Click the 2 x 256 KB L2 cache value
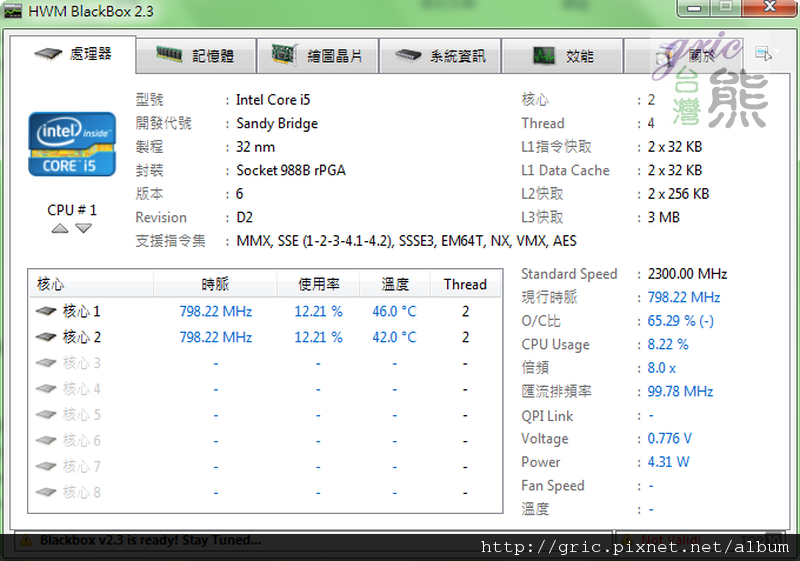800x561 pixels. tap(678, 194)
